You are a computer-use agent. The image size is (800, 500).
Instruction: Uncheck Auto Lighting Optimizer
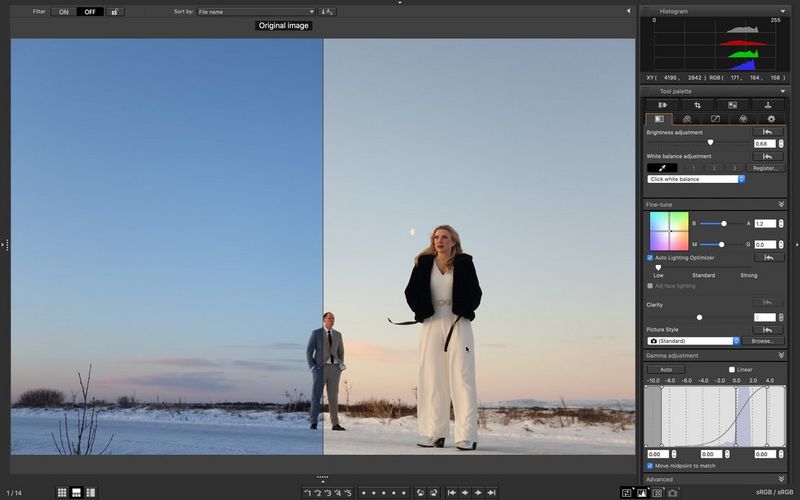pyautogui.click(x=650, y=258)
